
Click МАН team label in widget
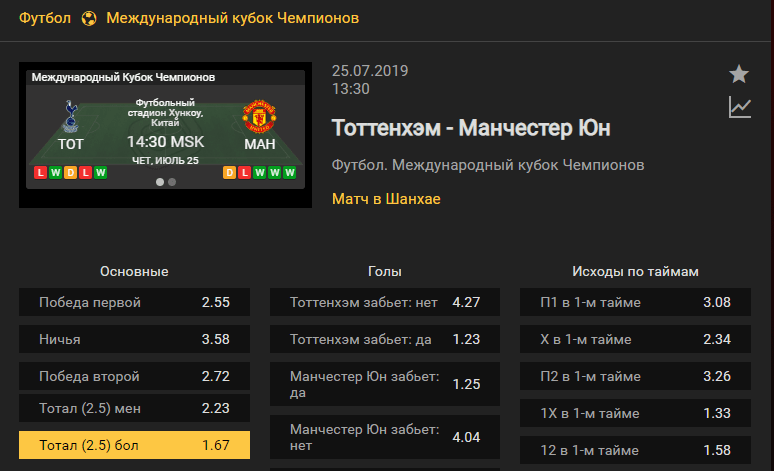(x=260, y=144)
